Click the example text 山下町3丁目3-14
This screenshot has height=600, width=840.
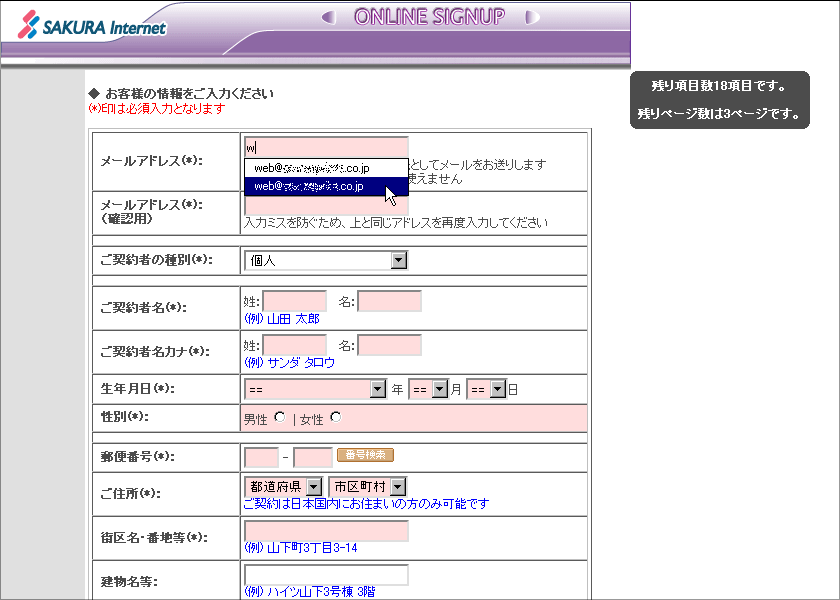[312, 548]
